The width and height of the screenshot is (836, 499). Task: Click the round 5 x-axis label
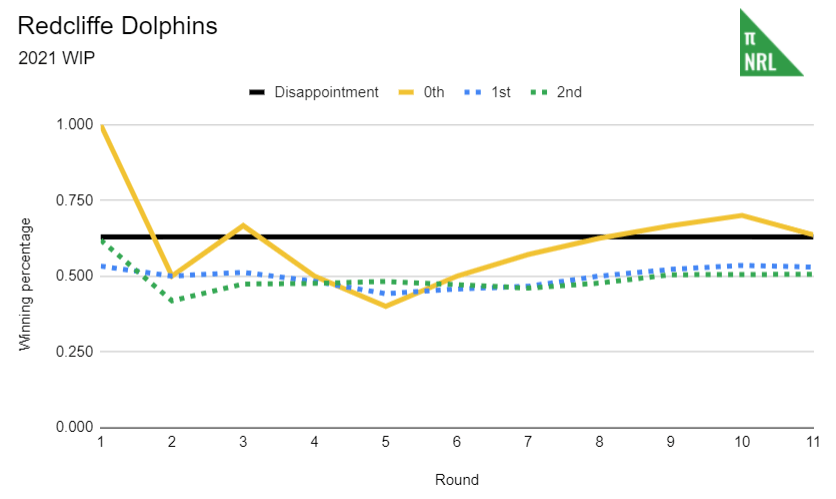(386, 441)
